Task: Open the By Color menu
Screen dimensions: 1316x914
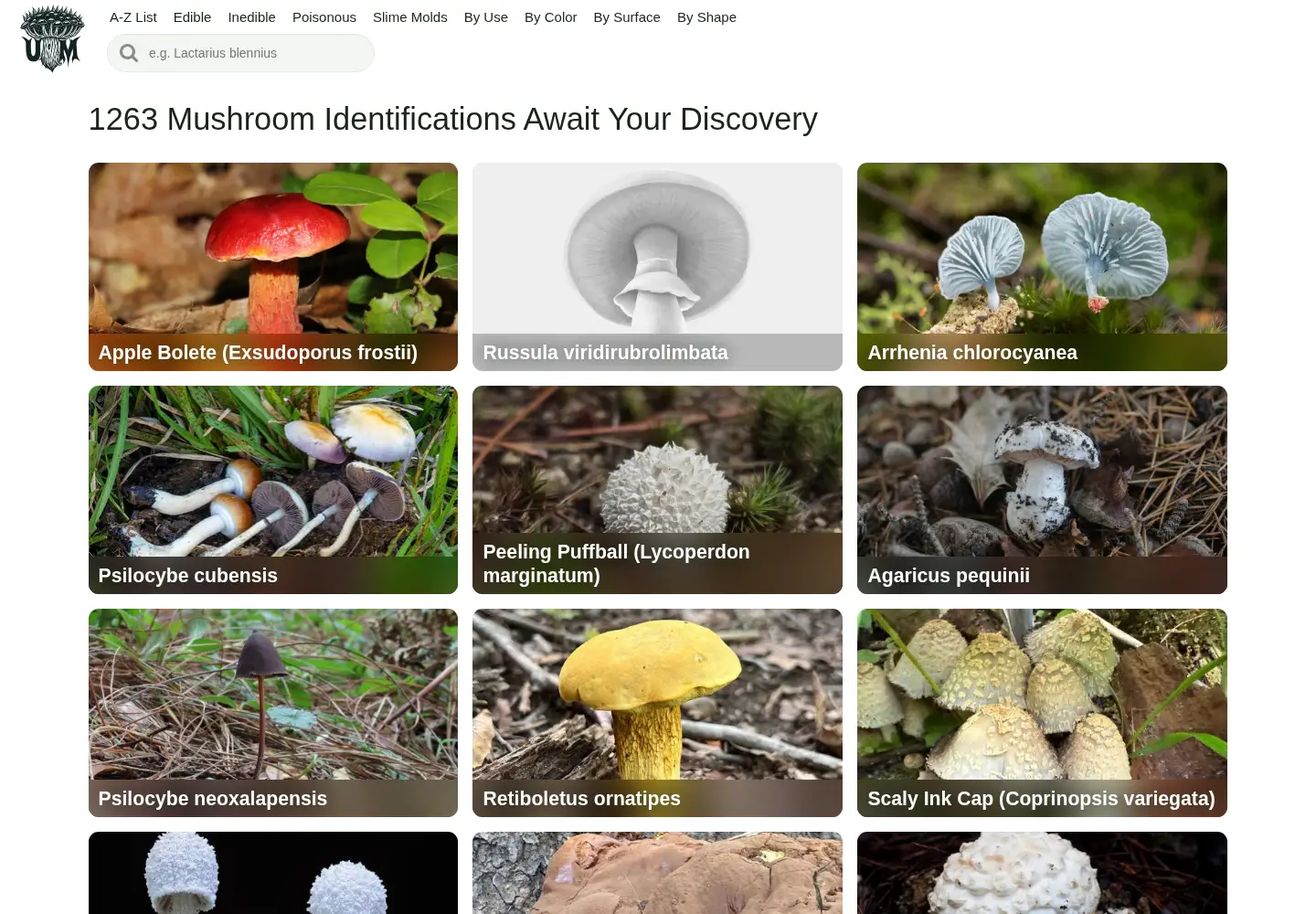Action: 551,17
